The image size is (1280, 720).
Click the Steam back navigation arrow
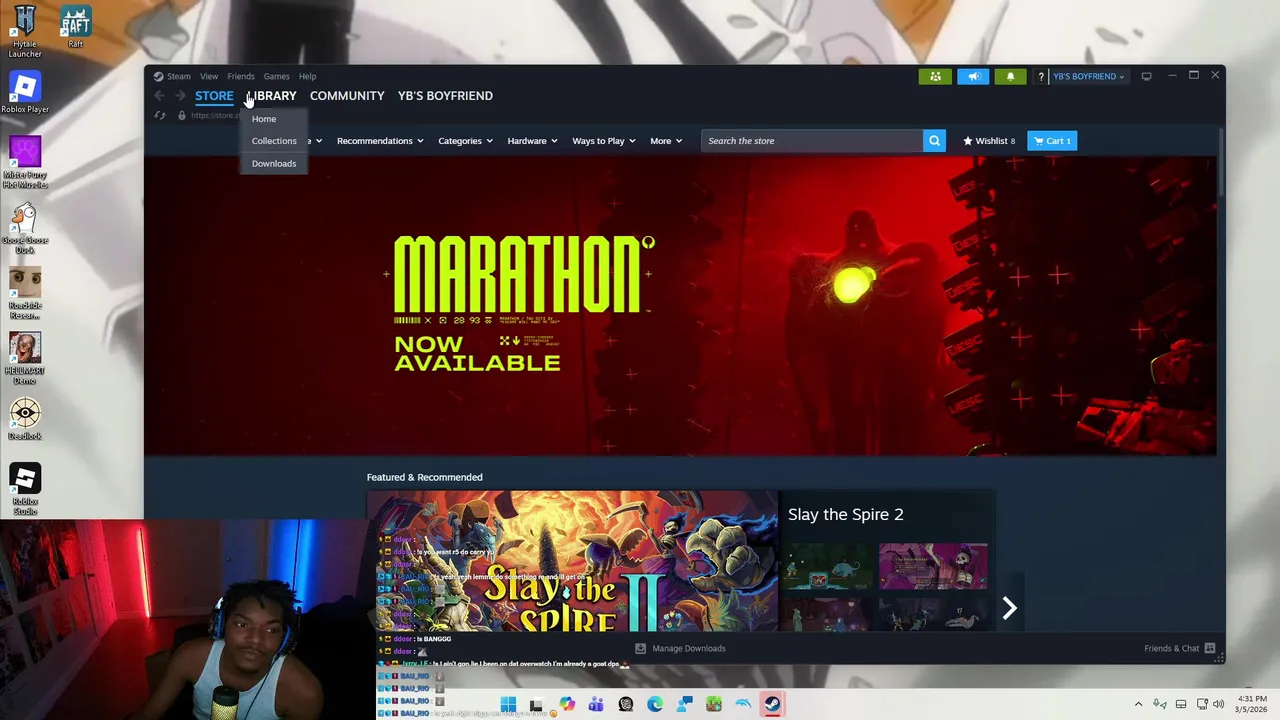point(159,96)
